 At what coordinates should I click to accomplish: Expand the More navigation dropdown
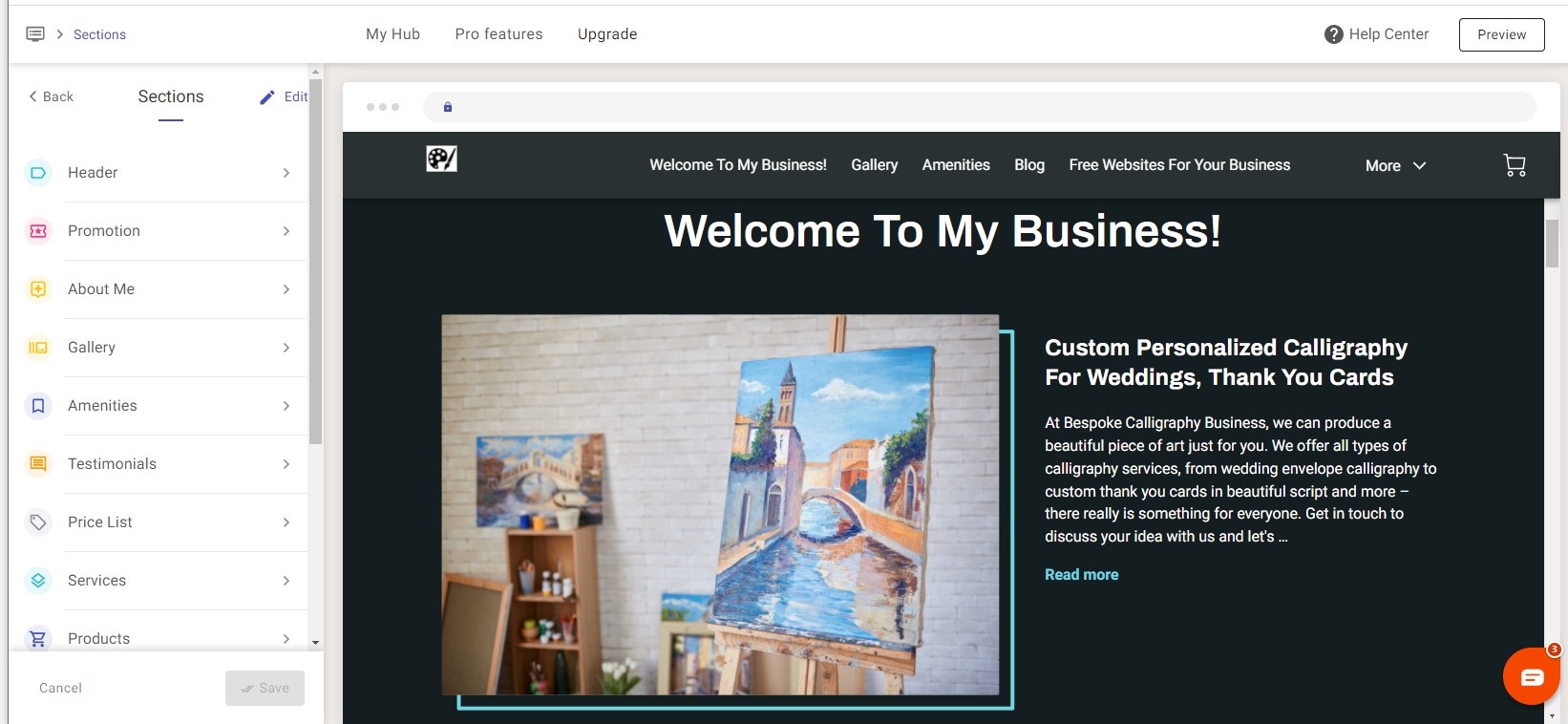pos(1395,166)
